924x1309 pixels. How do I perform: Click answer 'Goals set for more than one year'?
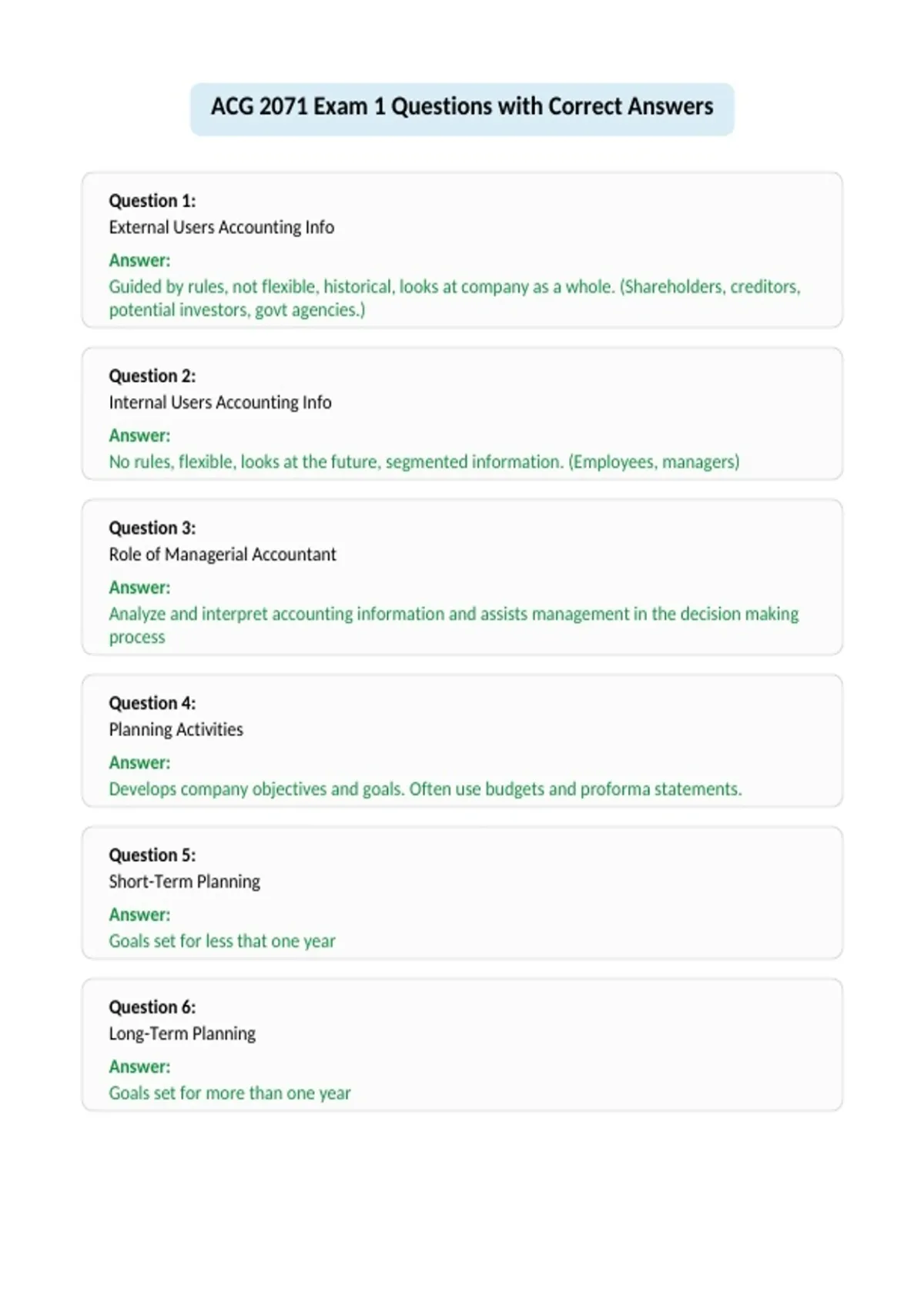[229, 1093]
